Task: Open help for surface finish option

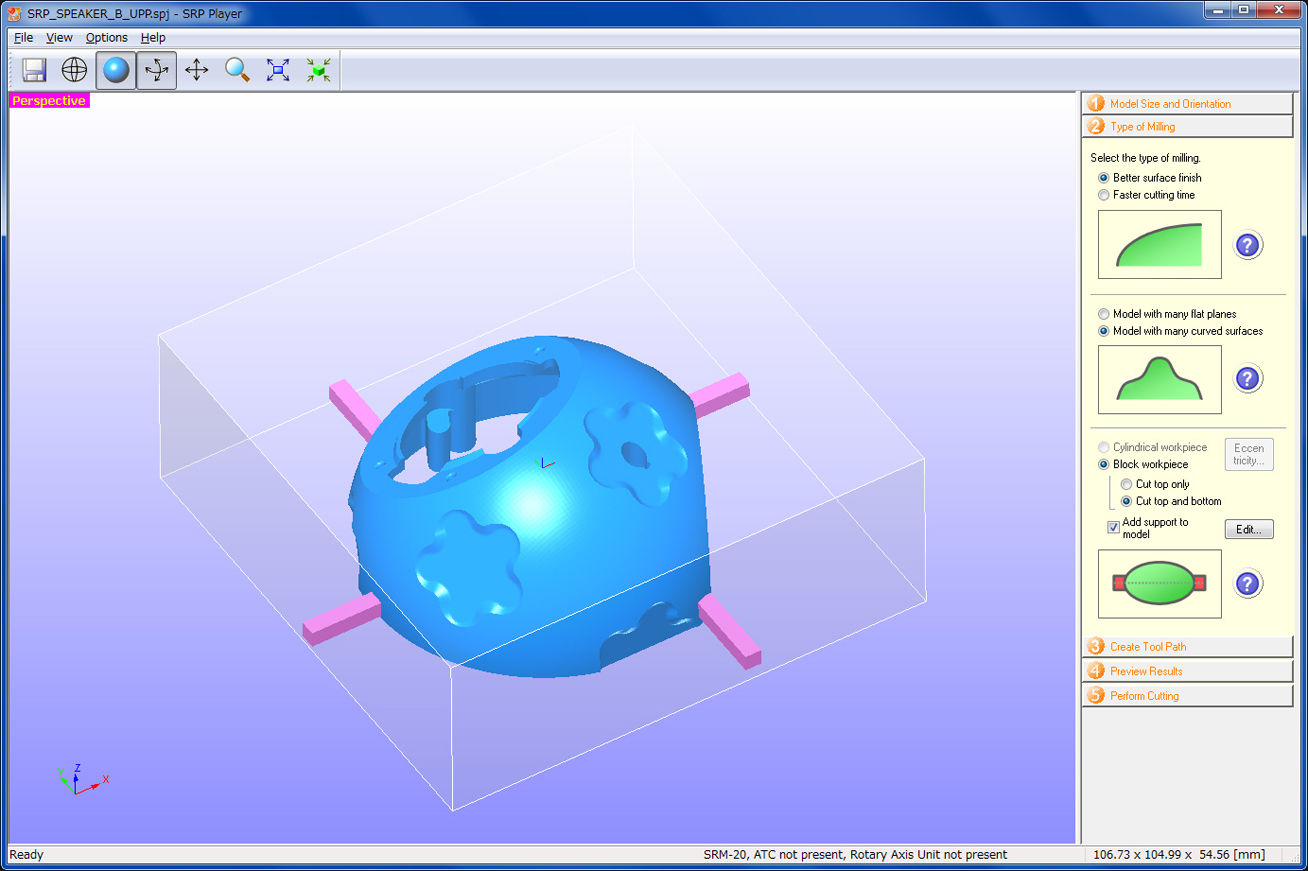Action: click(x=1247, y=245)
